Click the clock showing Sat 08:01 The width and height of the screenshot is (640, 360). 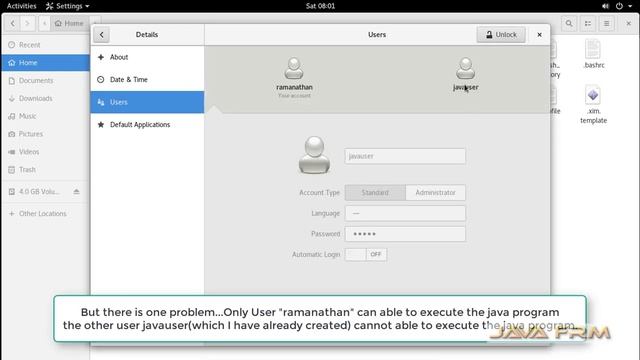point(320,6)
